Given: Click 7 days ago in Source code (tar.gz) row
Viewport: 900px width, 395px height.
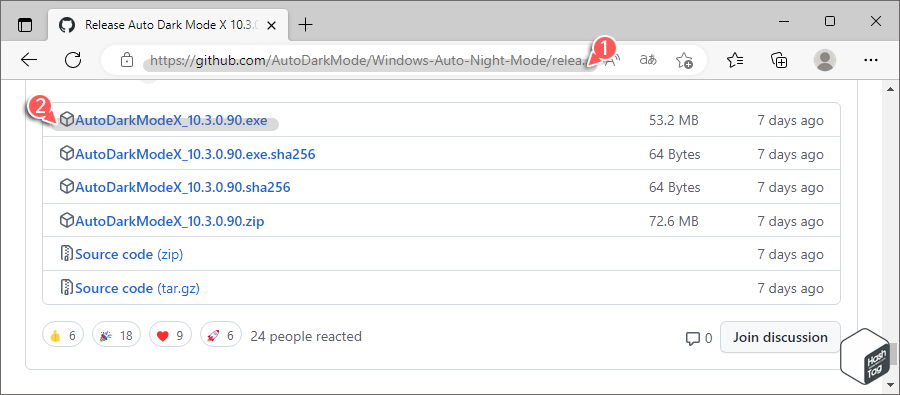Looking at the screenshot, I should tap(790, 288).
